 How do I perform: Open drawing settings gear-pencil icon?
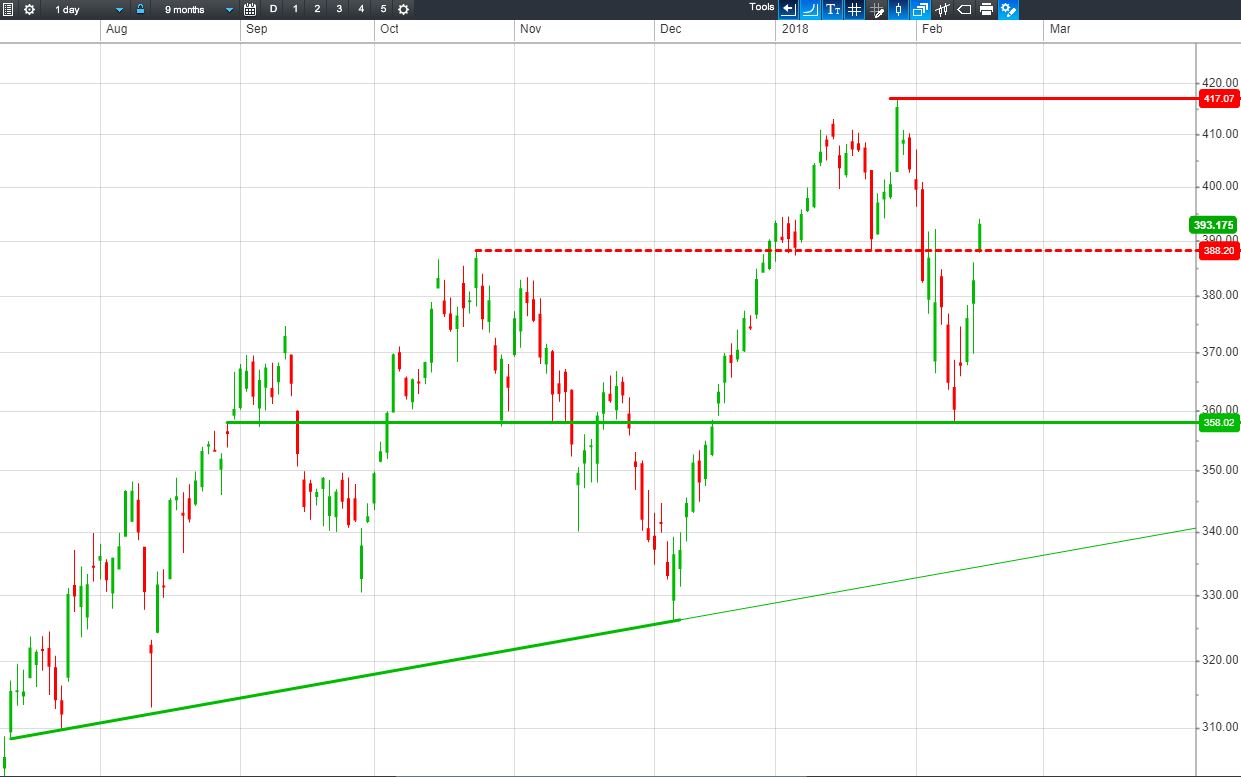coord(1008,9)
